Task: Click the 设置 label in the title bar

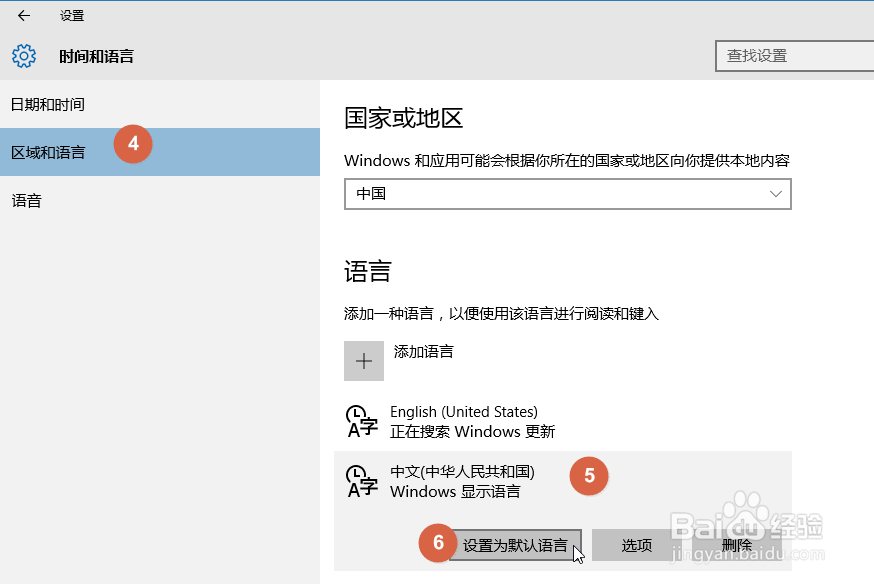Action: 72,15
